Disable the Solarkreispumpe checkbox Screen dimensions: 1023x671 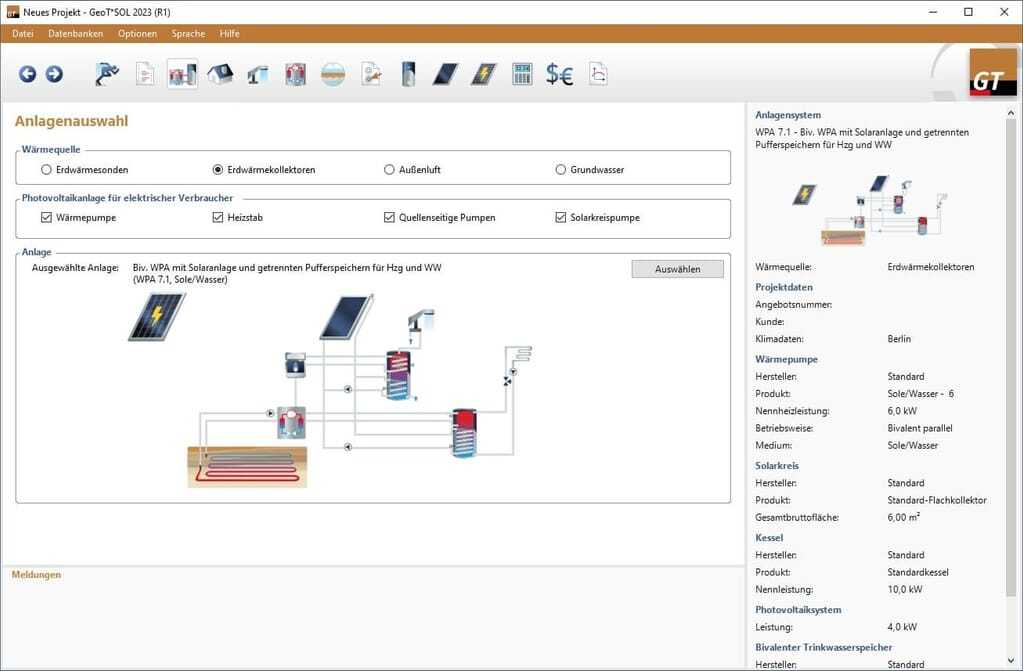click(x=561, y=217)
